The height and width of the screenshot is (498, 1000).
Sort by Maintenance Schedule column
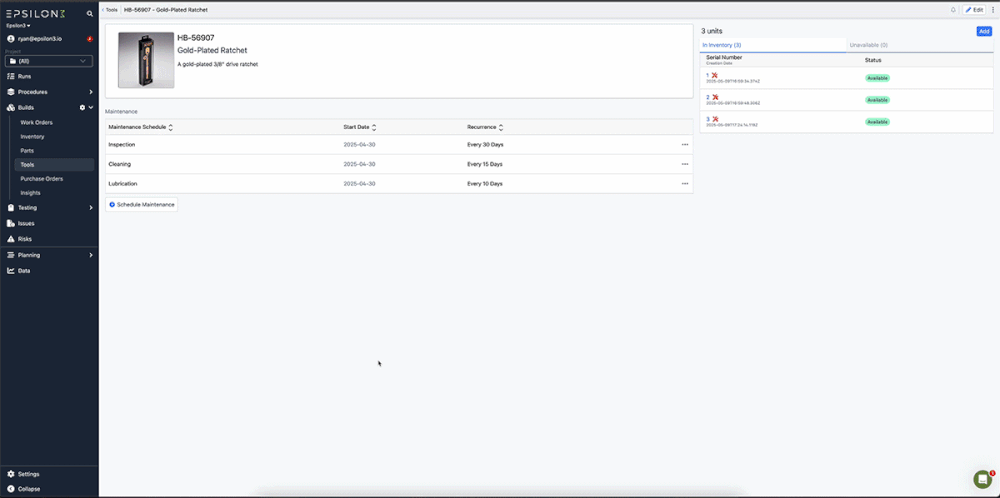[140, 127]
